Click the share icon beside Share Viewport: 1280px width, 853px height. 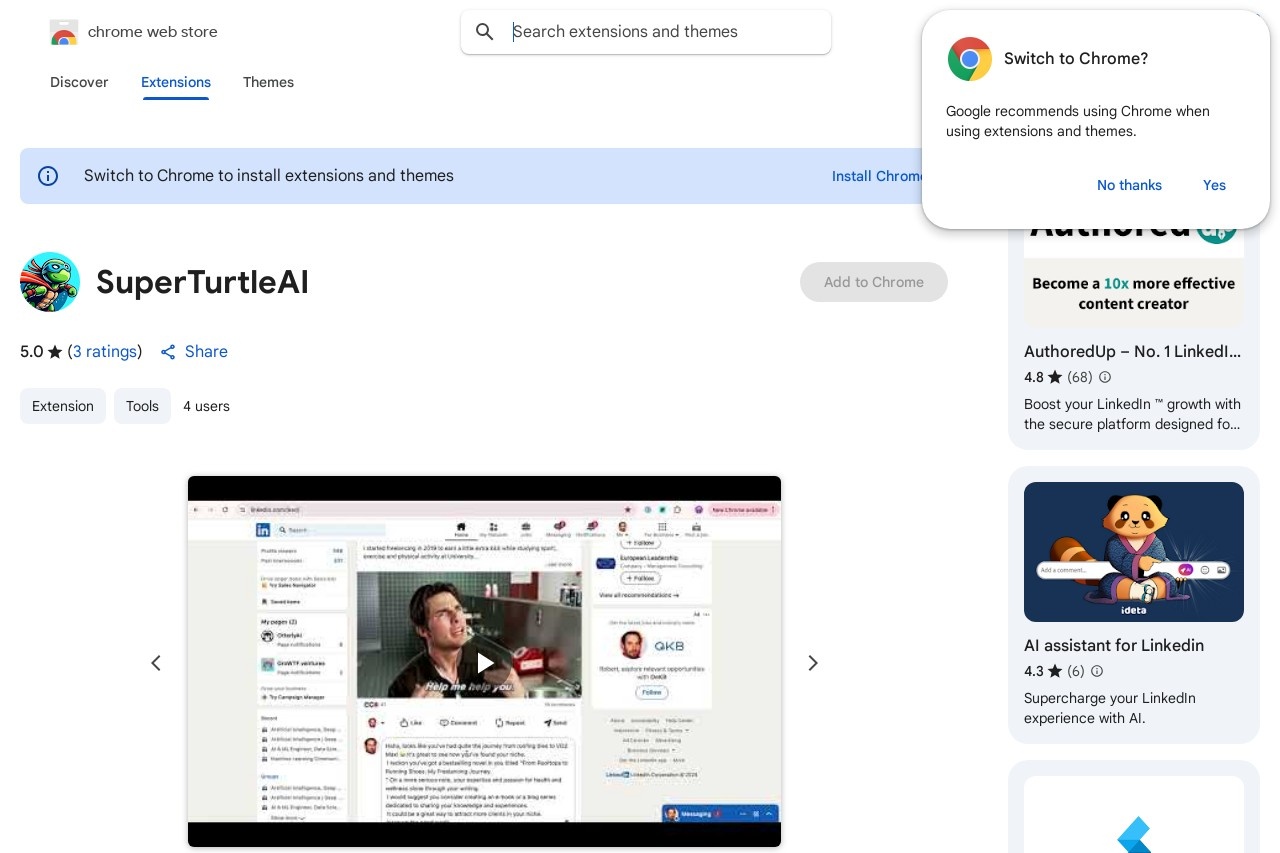point(168,352)
